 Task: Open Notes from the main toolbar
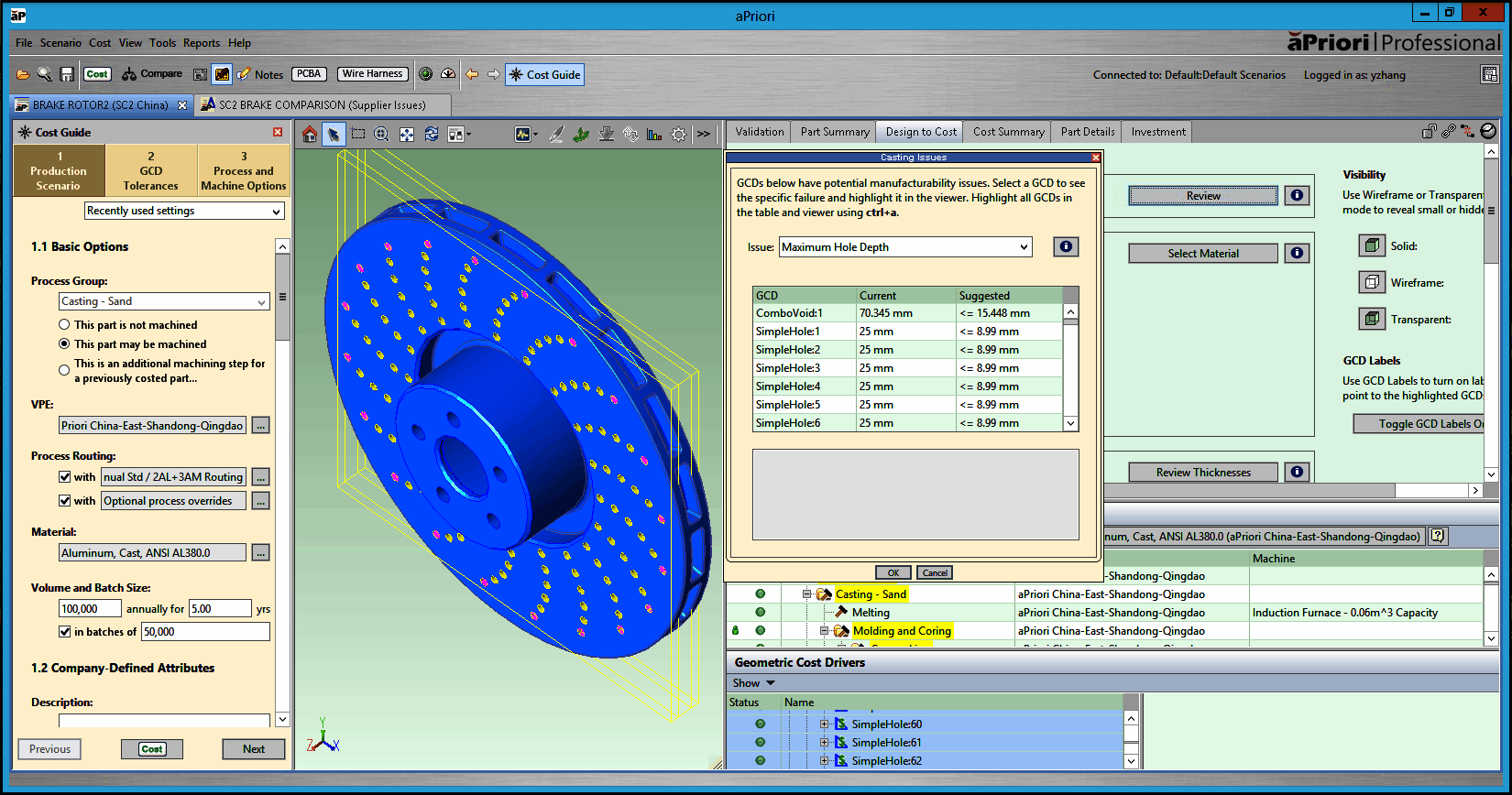[260, 74]
